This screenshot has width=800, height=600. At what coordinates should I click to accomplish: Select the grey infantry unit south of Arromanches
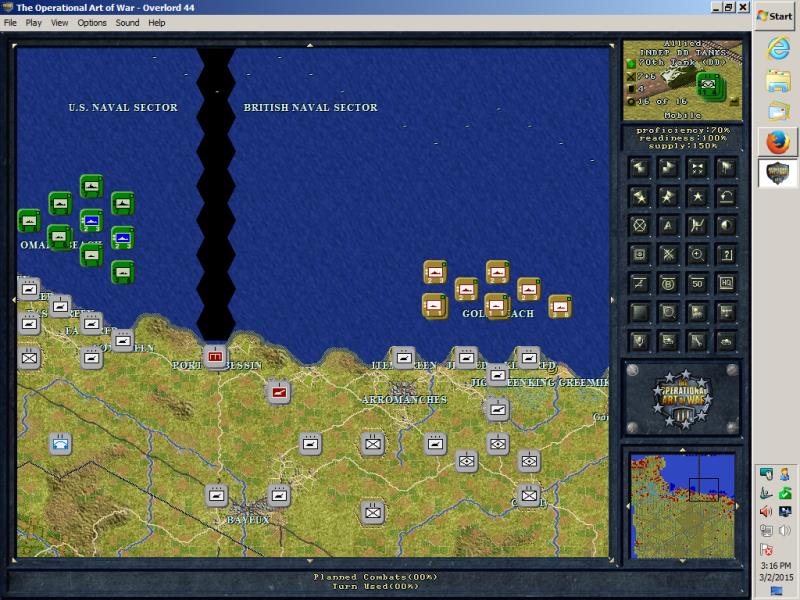(373, 444)
